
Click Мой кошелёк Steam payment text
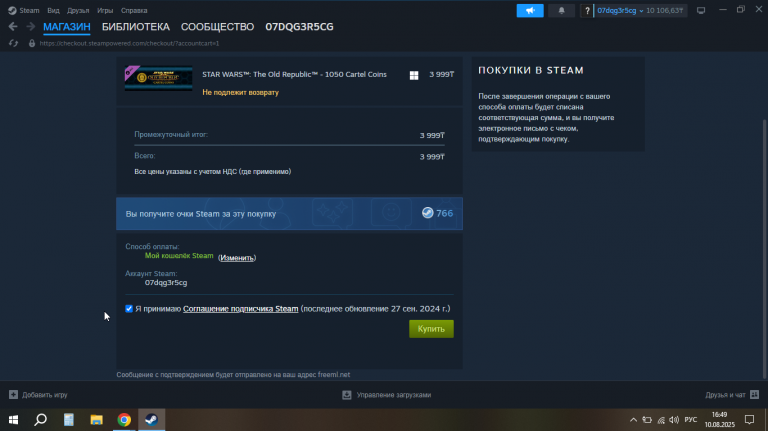(x=179, y=256)
